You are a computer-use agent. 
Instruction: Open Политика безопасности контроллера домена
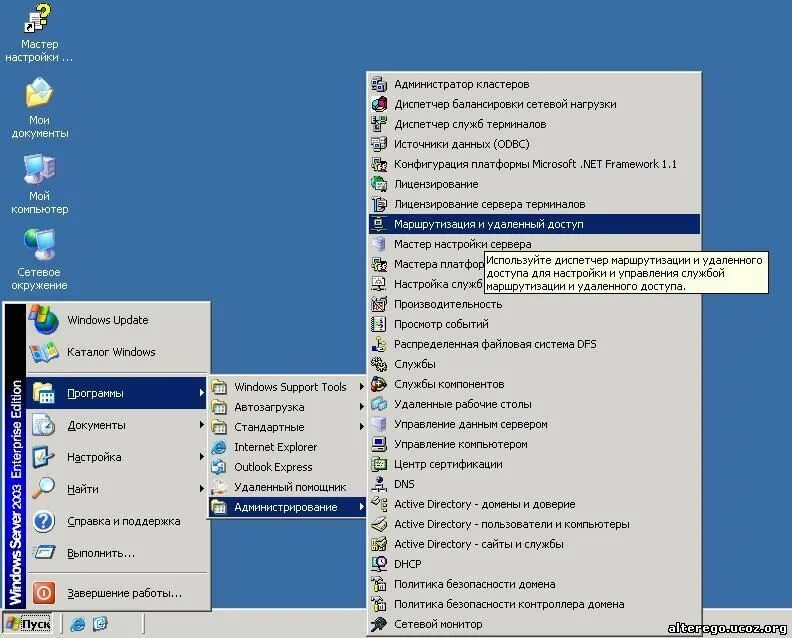[x=534, y=604]
